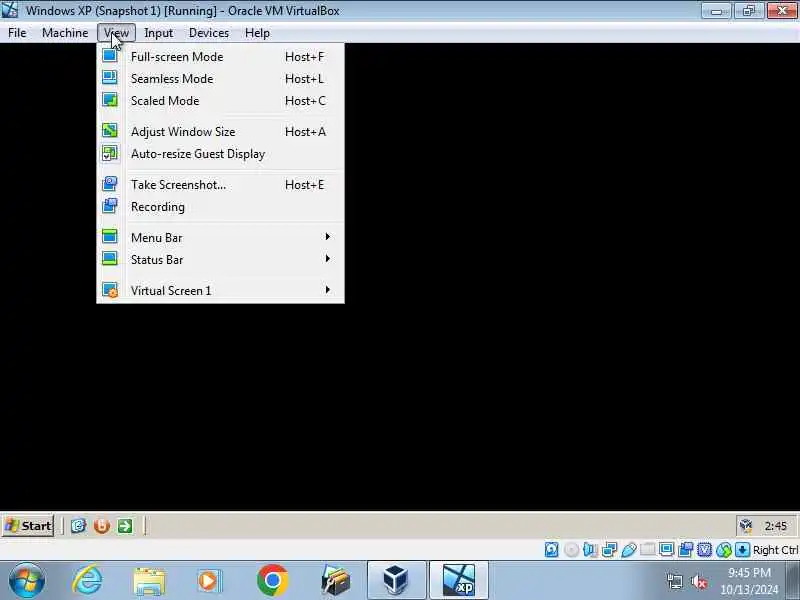Open Google Chrome on taskbar
This screenshot has height=600, width=800.
272,581
